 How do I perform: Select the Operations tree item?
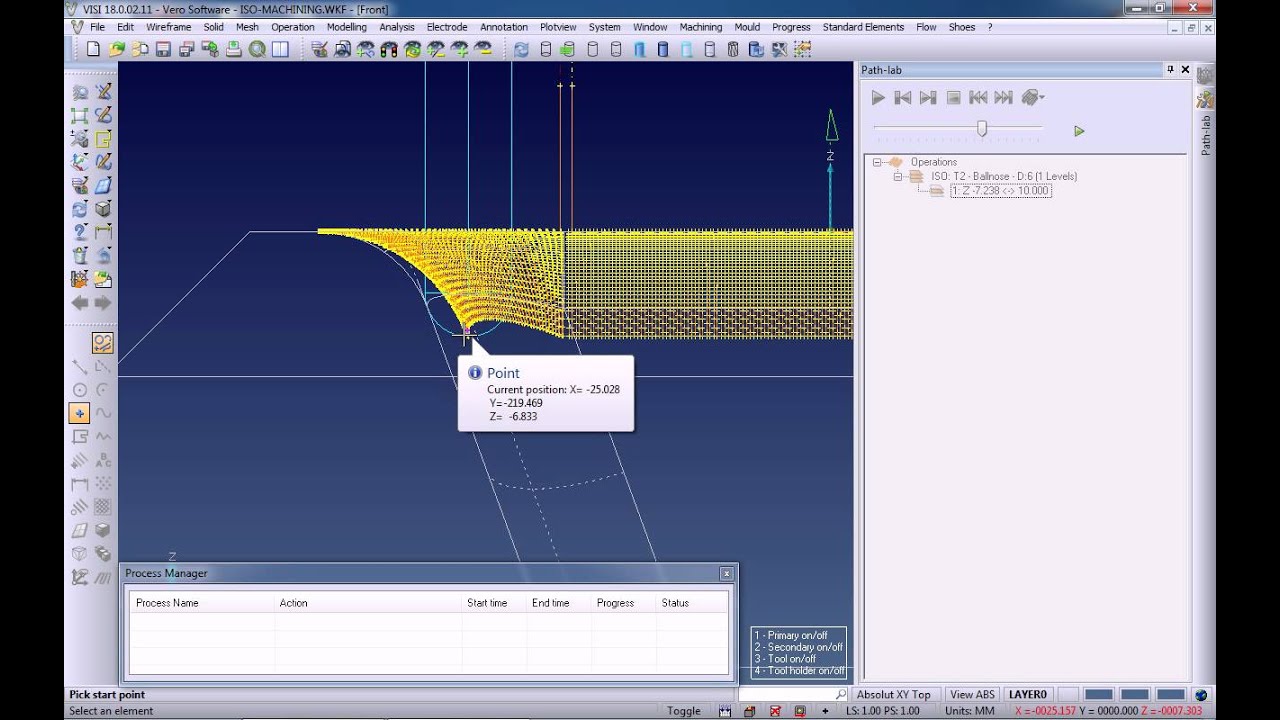(x=933, y=162)
